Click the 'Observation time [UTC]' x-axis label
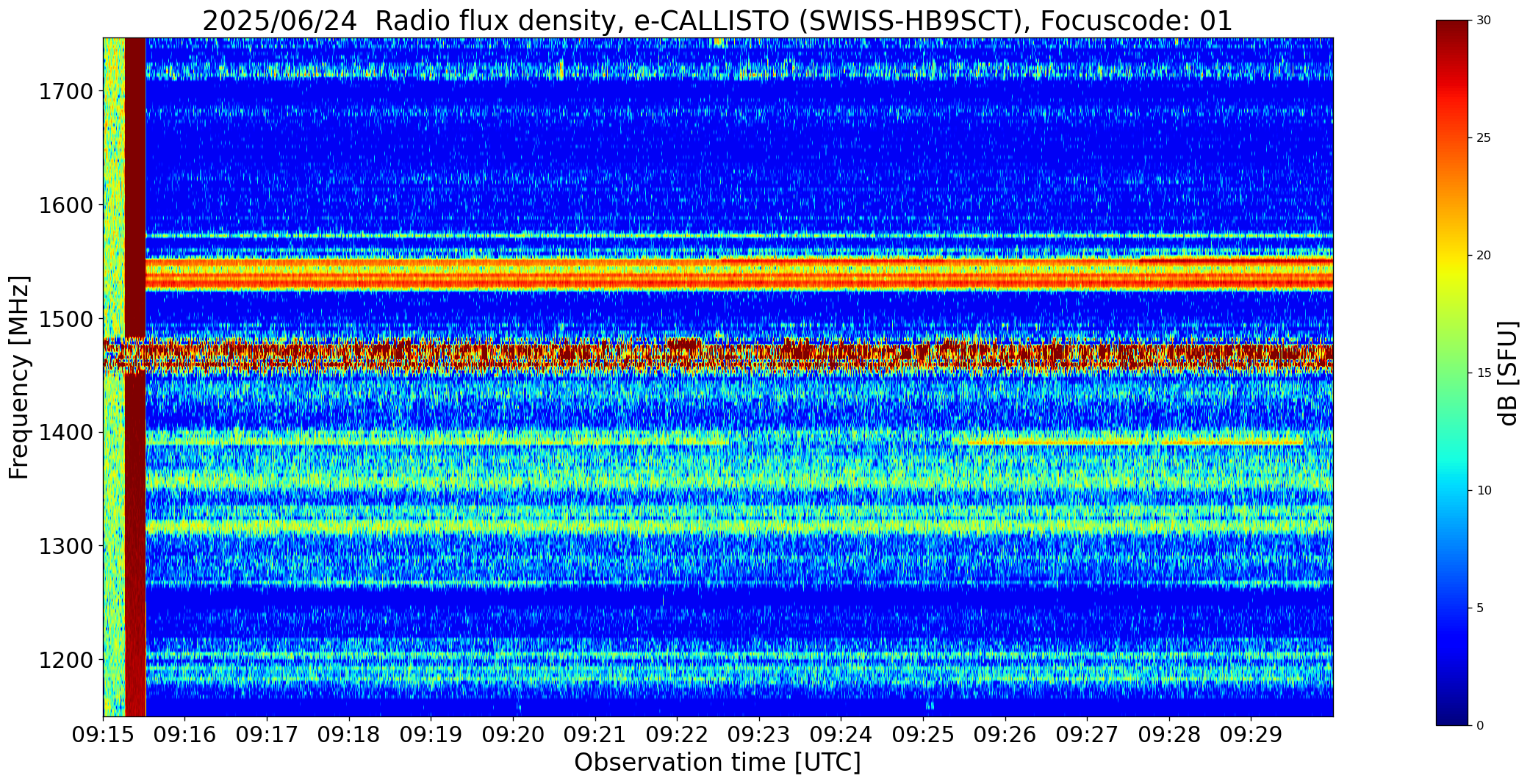The image size is (1530, 784). 717,763
